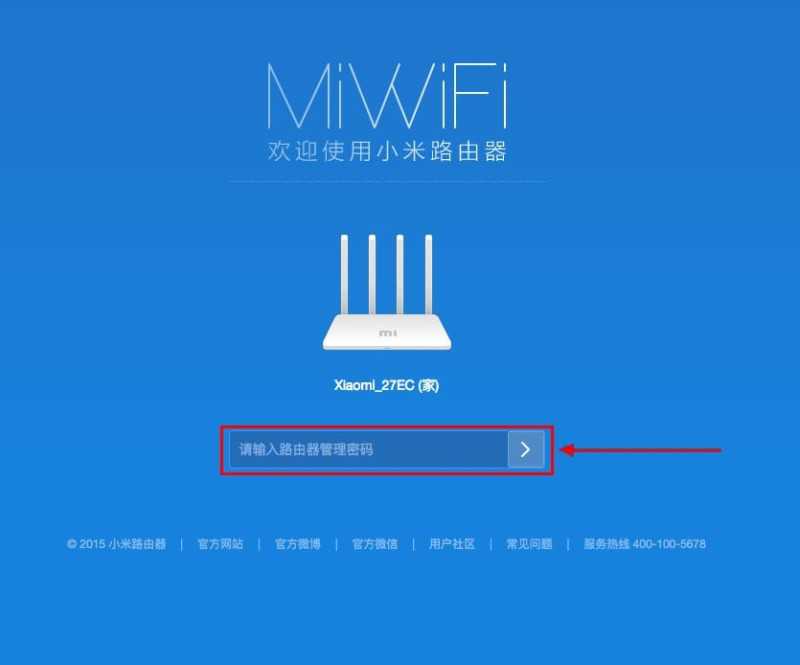This screenshot has height=665, width=800.
Task: Click the © 2015 小米路由器 copyright text
Action: click(116, 544)
